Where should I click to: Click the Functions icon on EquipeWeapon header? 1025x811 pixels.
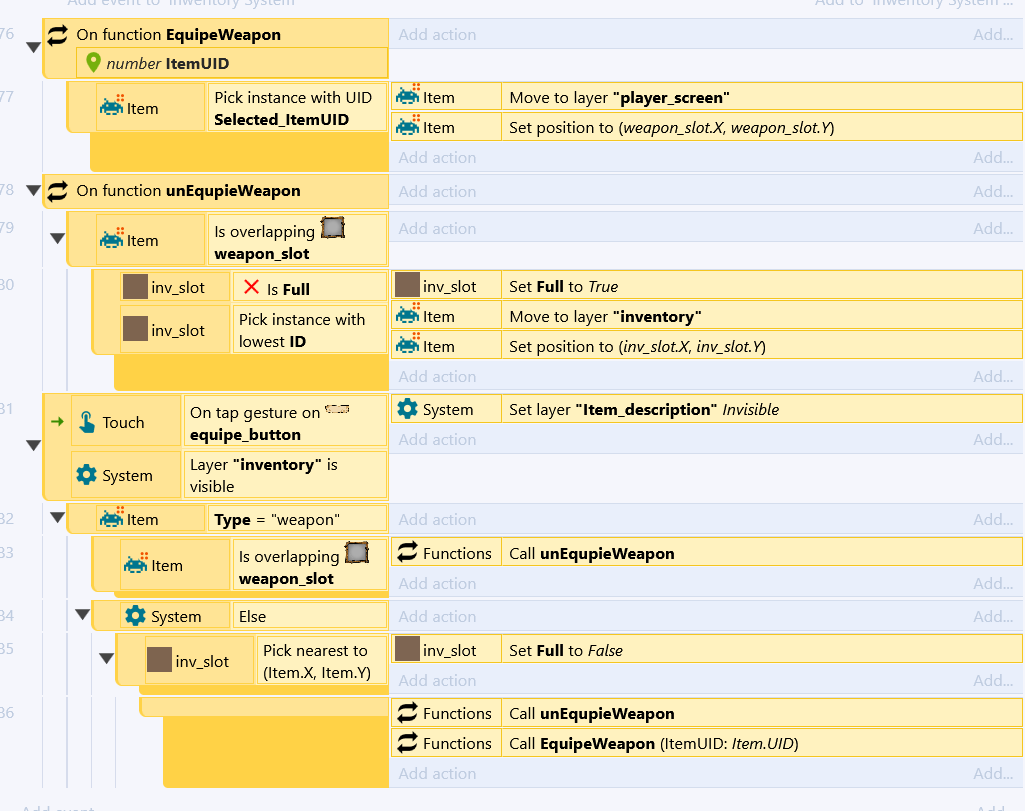click(x=58, y=35)
